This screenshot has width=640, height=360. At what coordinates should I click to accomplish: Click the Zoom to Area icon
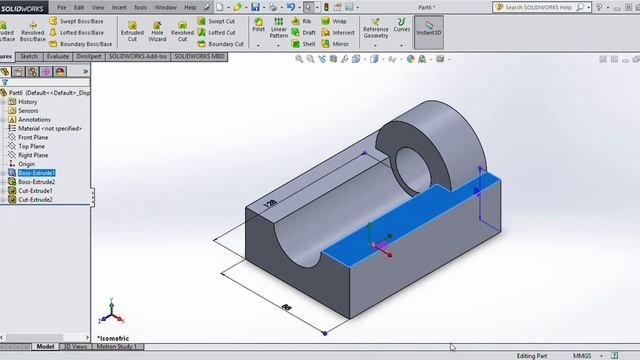point(311,59)
